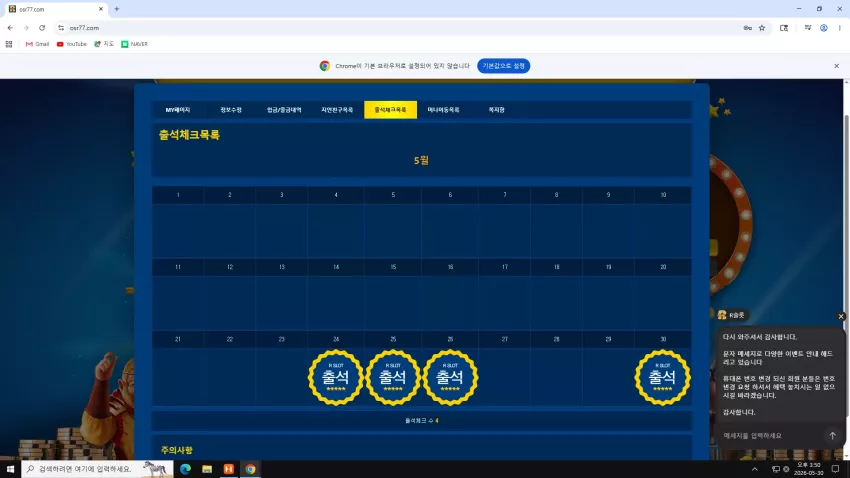Go forward in browser history
Viewport: 850px width, 478px height.
coord(26,28)
